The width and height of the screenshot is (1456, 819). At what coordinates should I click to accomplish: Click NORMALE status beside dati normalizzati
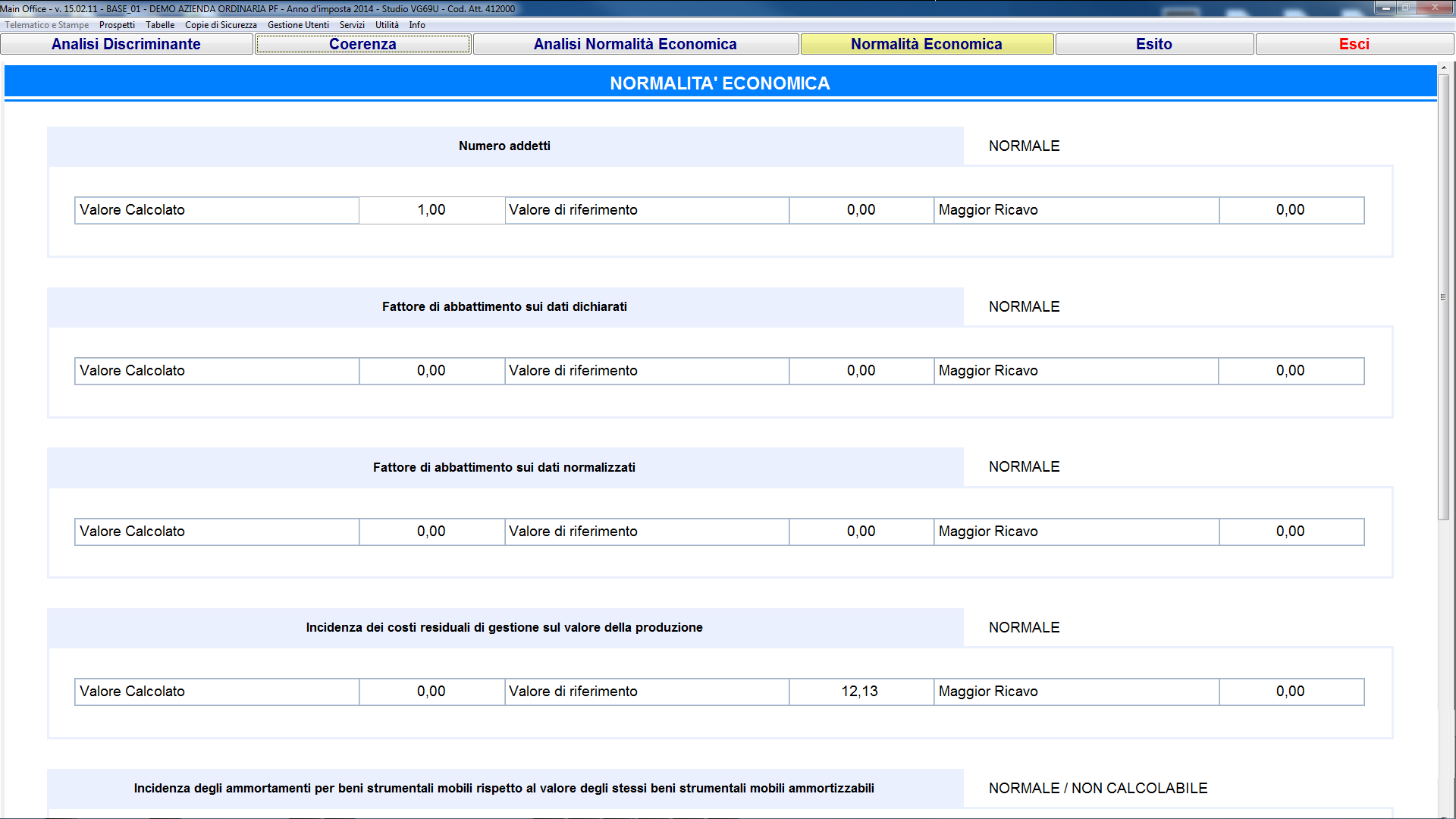(1025, 466)
